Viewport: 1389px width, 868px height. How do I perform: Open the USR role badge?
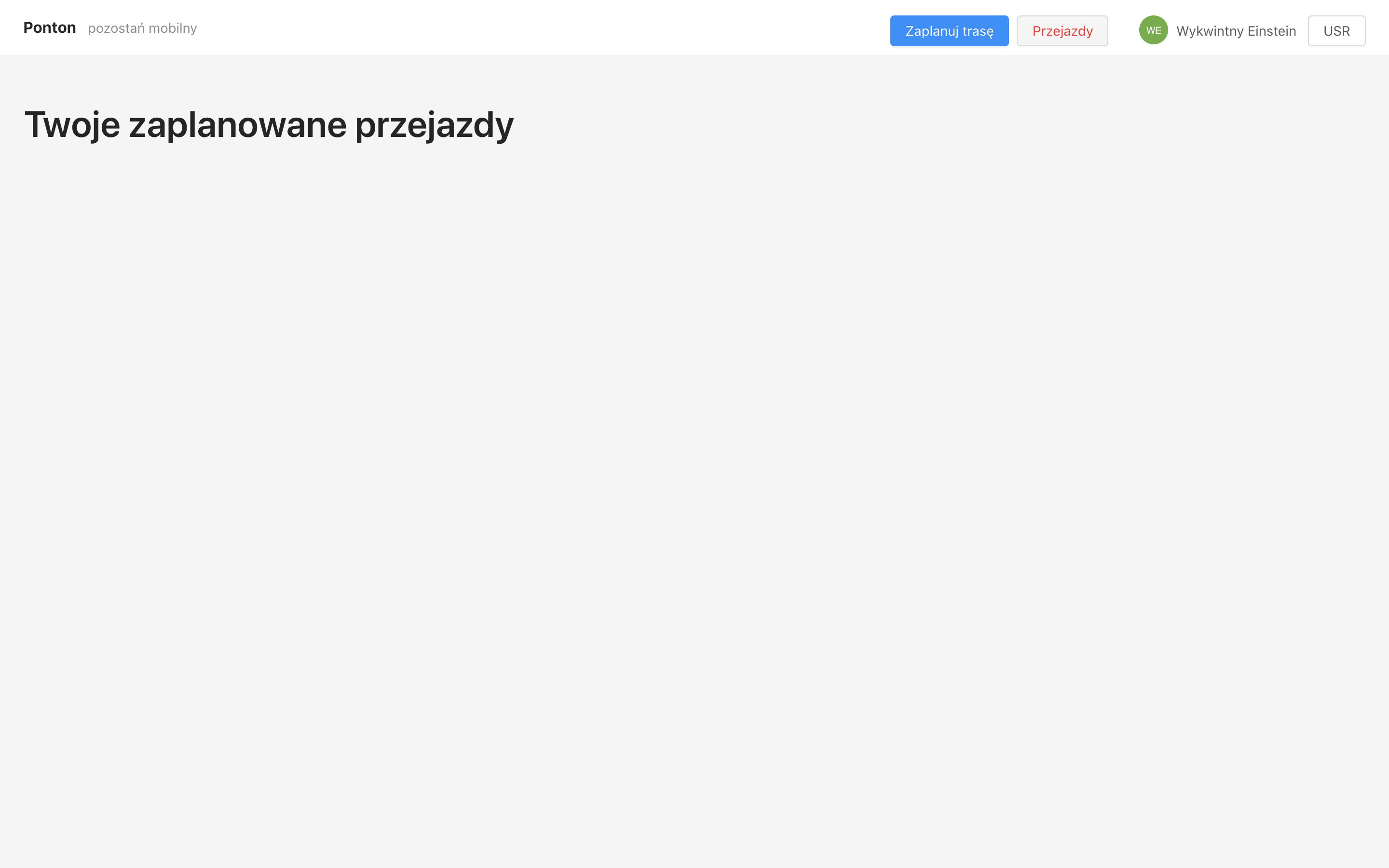[1336, 31]
